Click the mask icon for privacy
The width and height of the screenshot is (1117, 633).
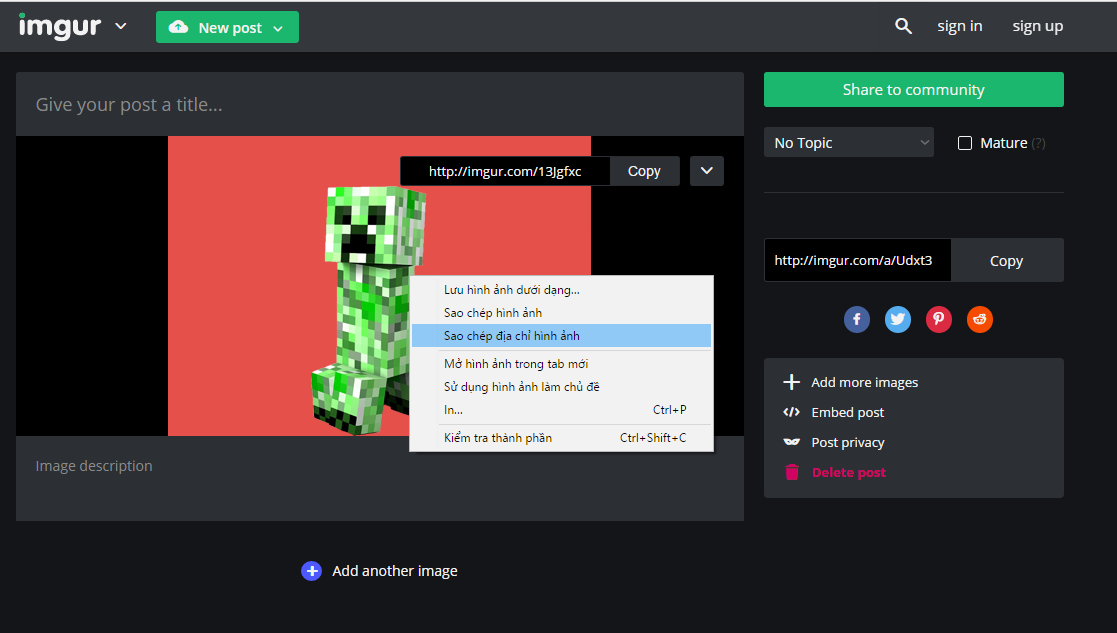[791, 442]
